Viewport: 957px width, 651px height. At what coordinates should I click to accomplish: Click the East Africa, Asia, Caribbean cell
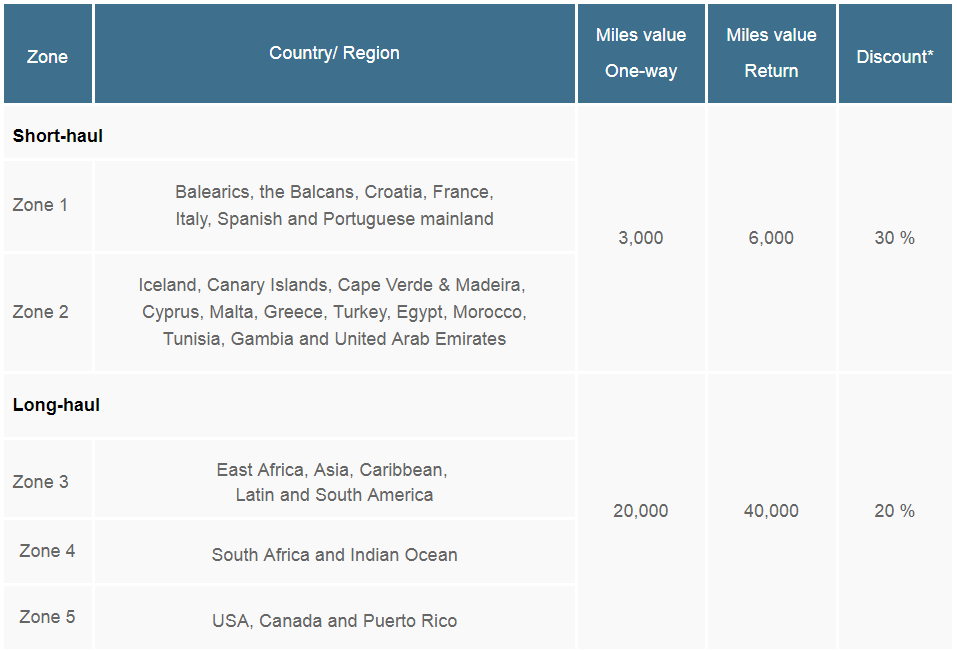point(334,481)
